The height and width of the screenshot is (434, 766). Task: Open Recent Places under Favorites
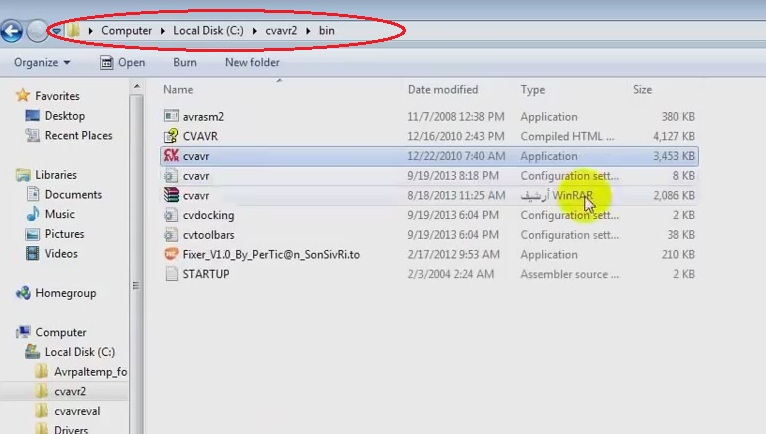pos(78,135)
